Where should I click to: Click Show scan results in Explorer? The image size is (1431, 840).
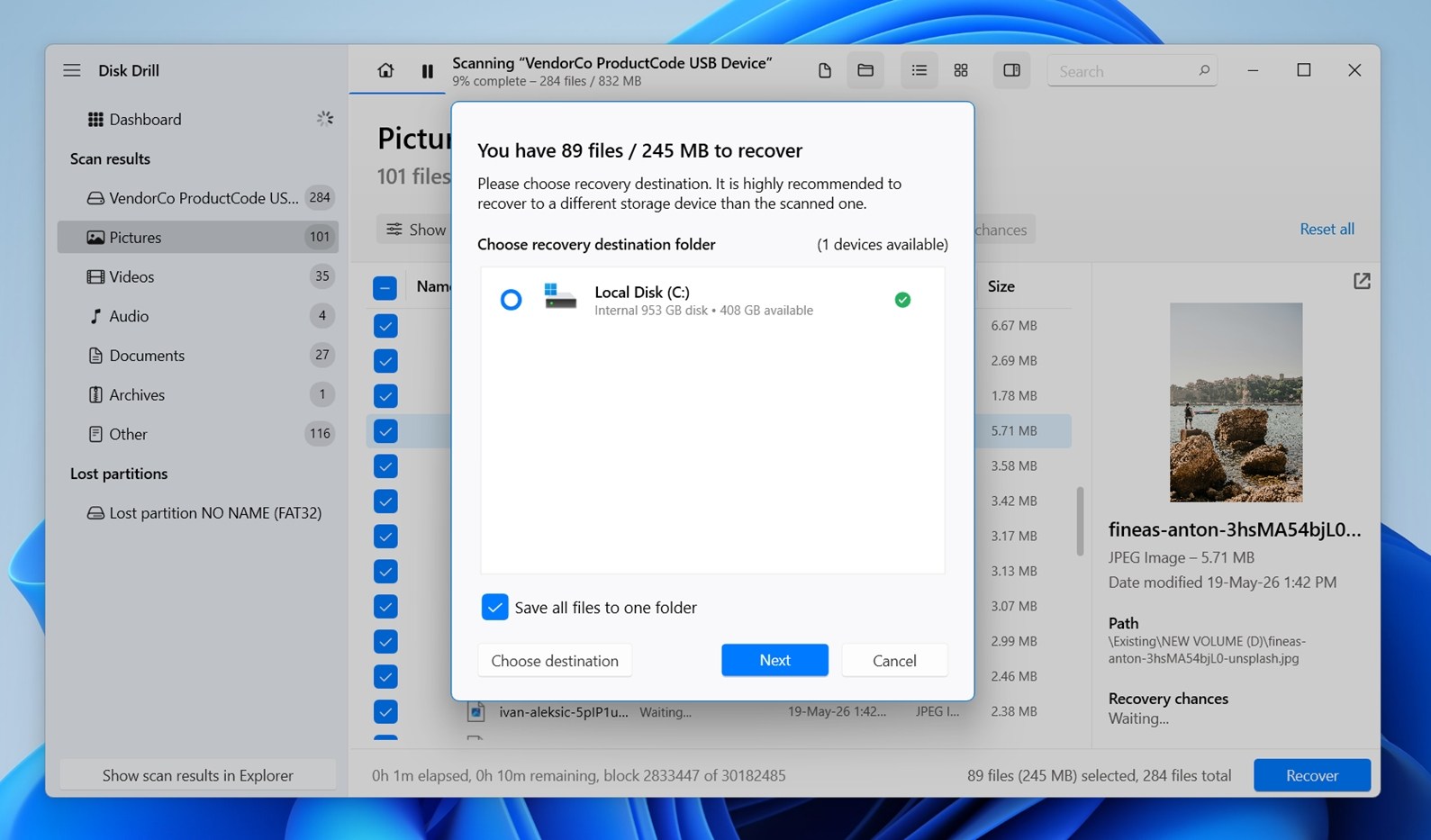tap(197, 775)
